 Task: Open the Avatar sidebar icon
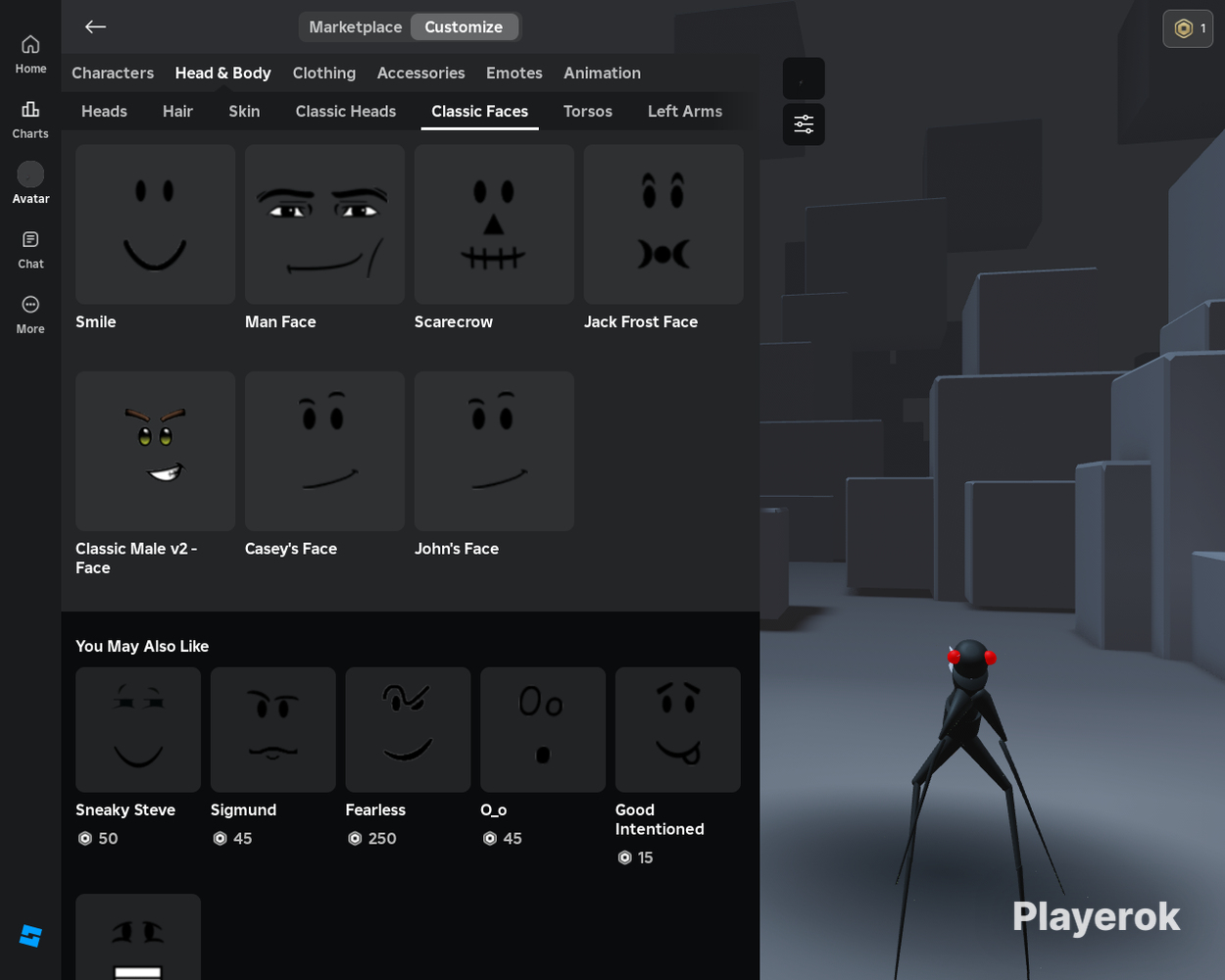pyautogui.click(x=30, y=183)
